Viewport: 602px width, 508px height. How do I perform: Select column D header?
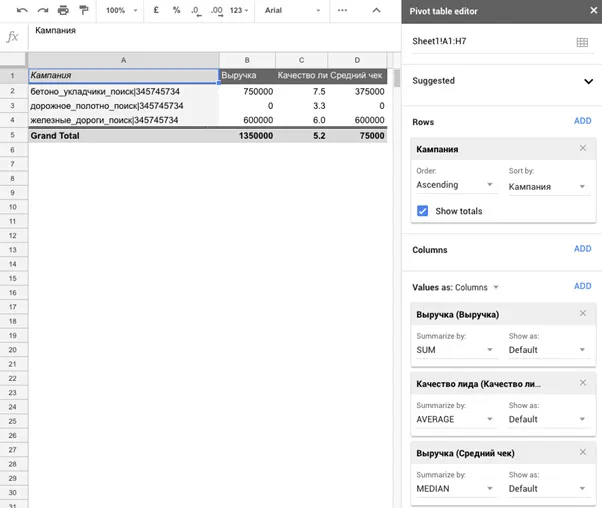click(357, 60)
